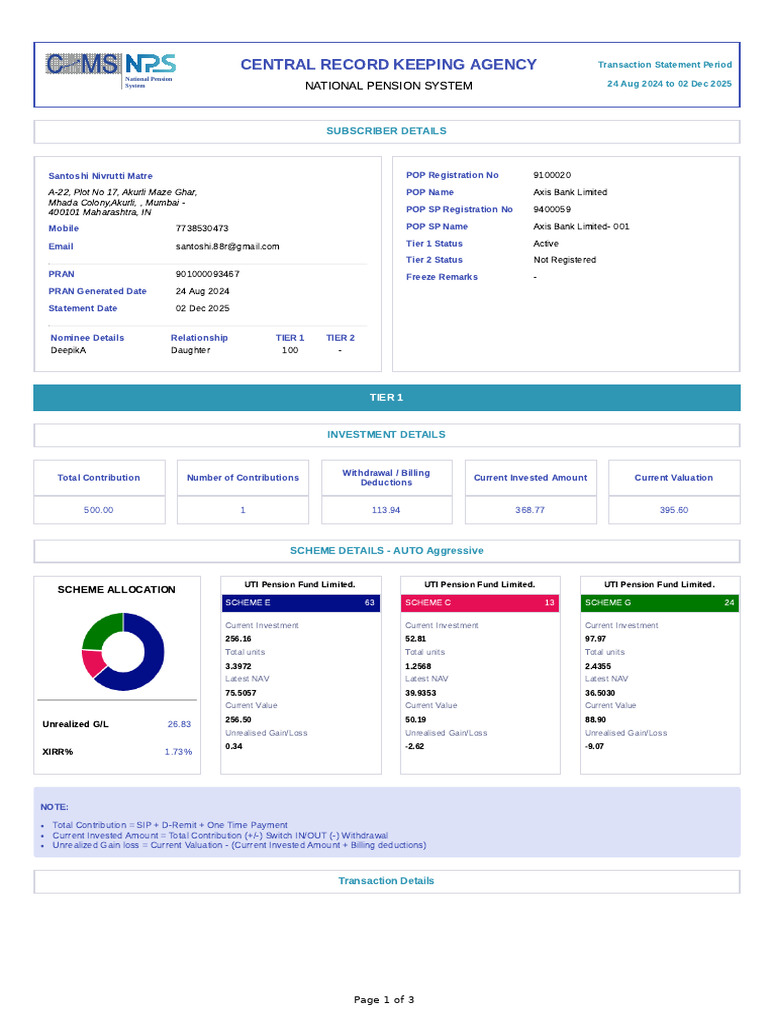
Task: Click the Current Valuation value 395.60
Action: pos(674,510)
